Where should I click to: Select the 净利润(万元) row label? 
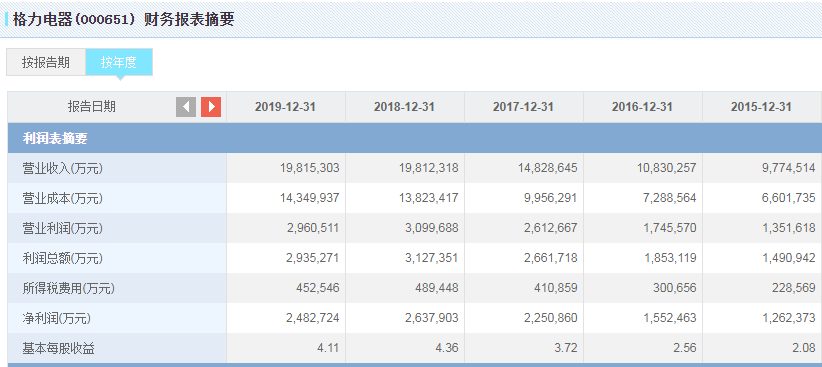point(57,318)
